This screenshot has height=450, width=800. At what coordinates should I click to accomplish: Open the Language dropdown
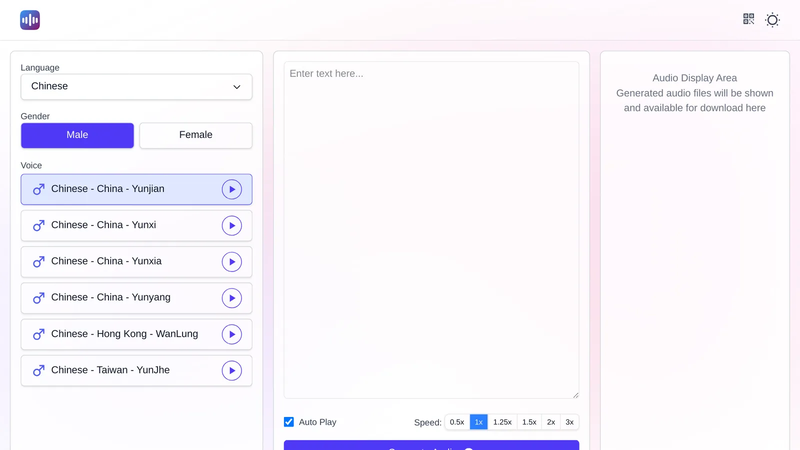point(136,87)
